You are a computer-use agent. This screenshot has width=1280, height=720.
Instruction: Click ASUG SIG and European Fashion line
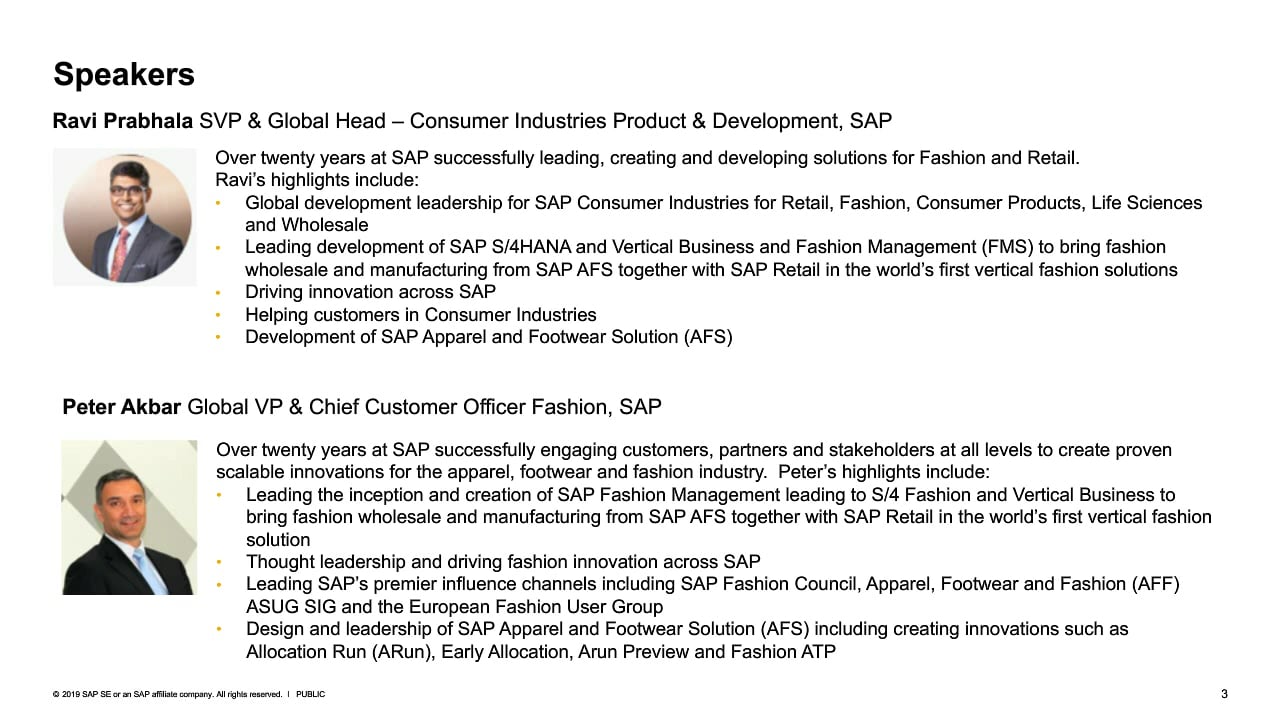[x=454, y=607]
